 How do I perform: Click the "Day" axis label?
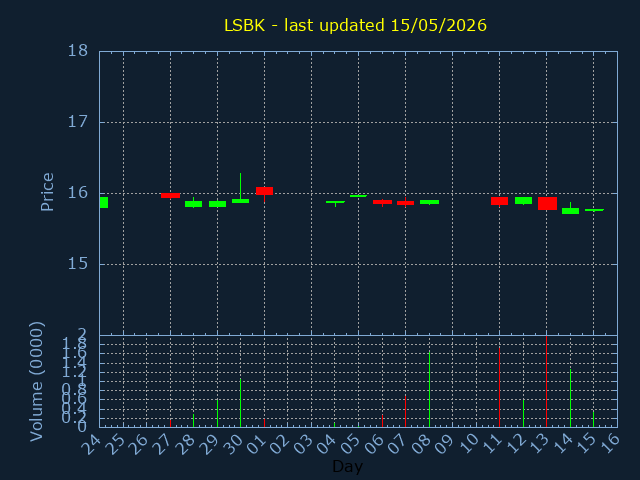click(x=347, y=466)
